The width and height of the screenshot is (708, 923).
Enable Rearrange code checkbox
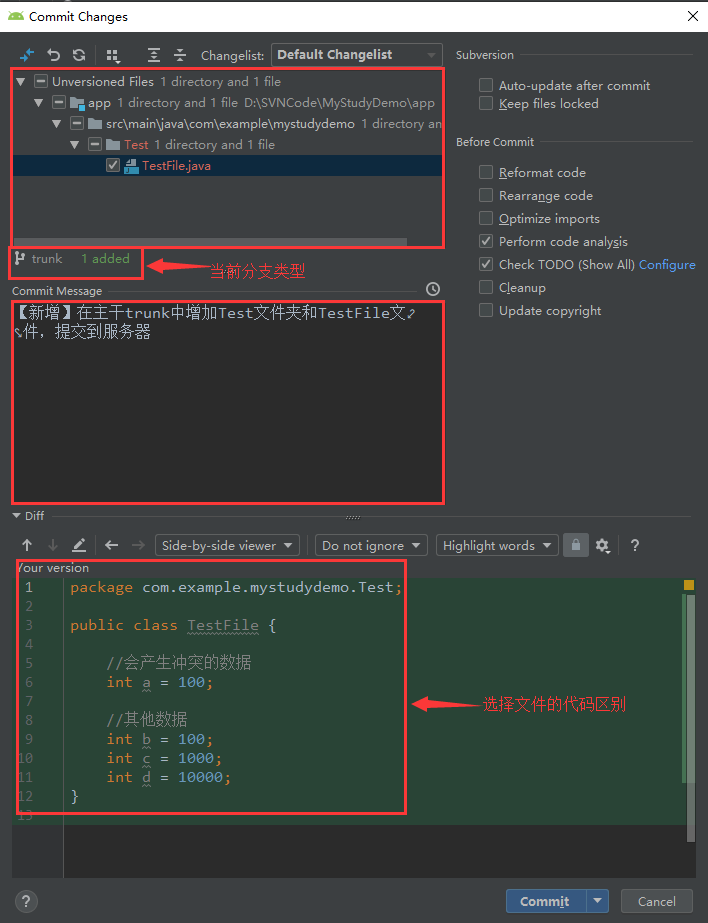pos(486,195)
